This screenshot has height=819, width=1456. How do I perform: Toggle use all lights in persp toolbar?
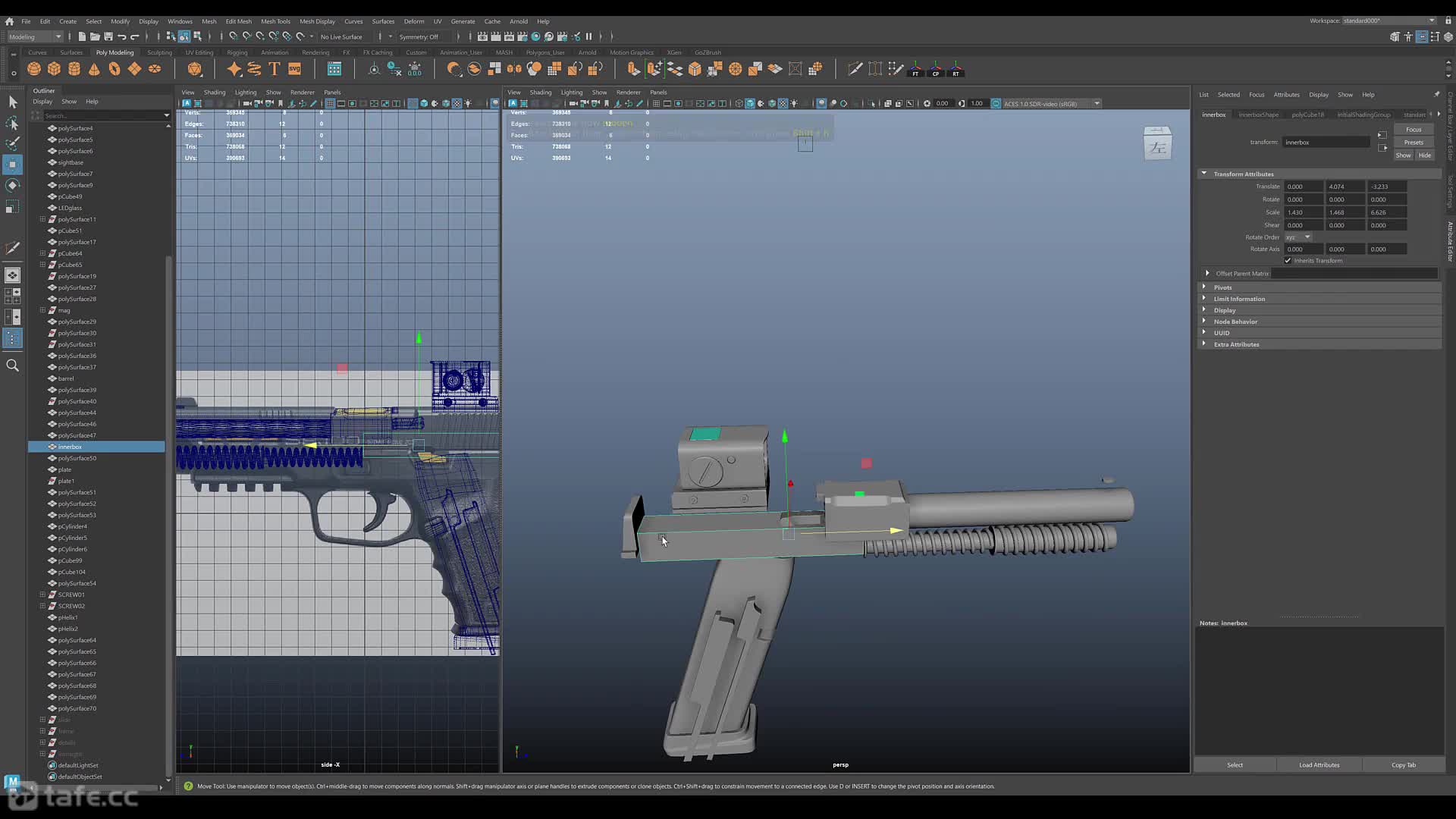click(794, 104)
